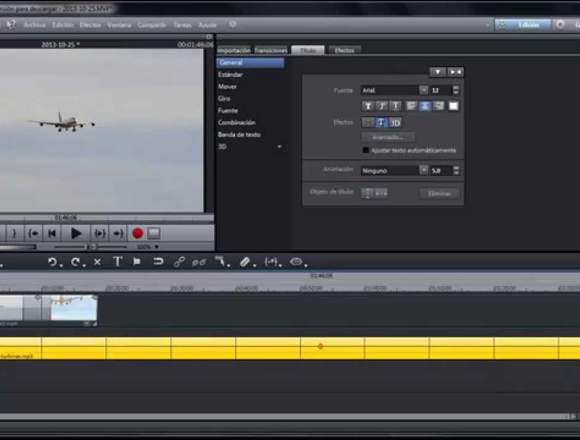The height and width of the screenshot is (440, 580).
Task: Switch to the Efectos tab in media pool
Action: click(344, 50)
